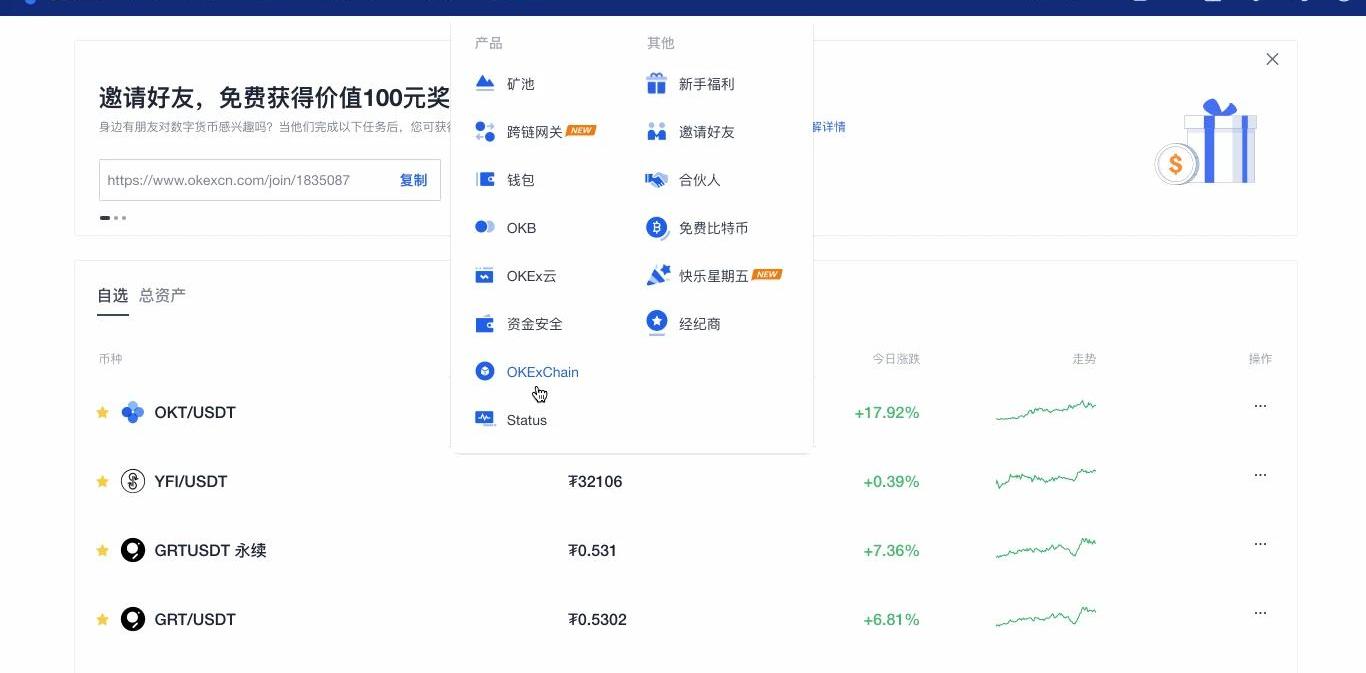Click the YFI coin logo
Viewport: 1366px width, 673px height.
click(133, 481)
